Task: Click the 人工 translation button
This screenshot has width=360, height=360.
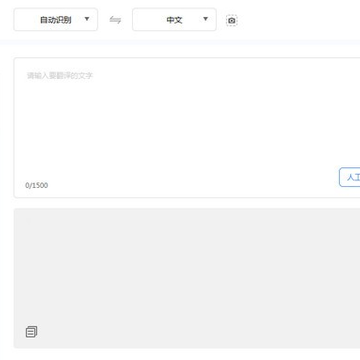Action: click(x=350, y=177)
